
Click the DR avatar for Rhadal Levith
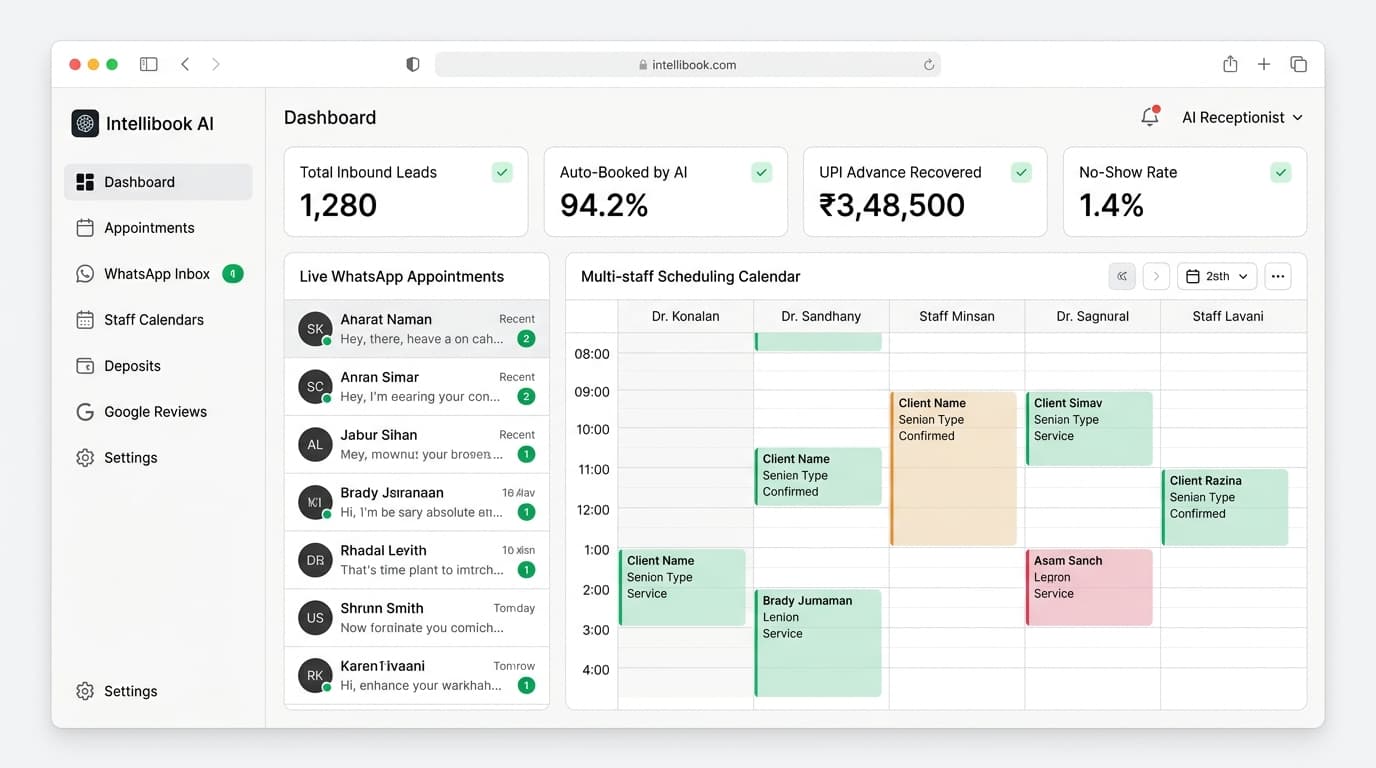coord(315,560)
